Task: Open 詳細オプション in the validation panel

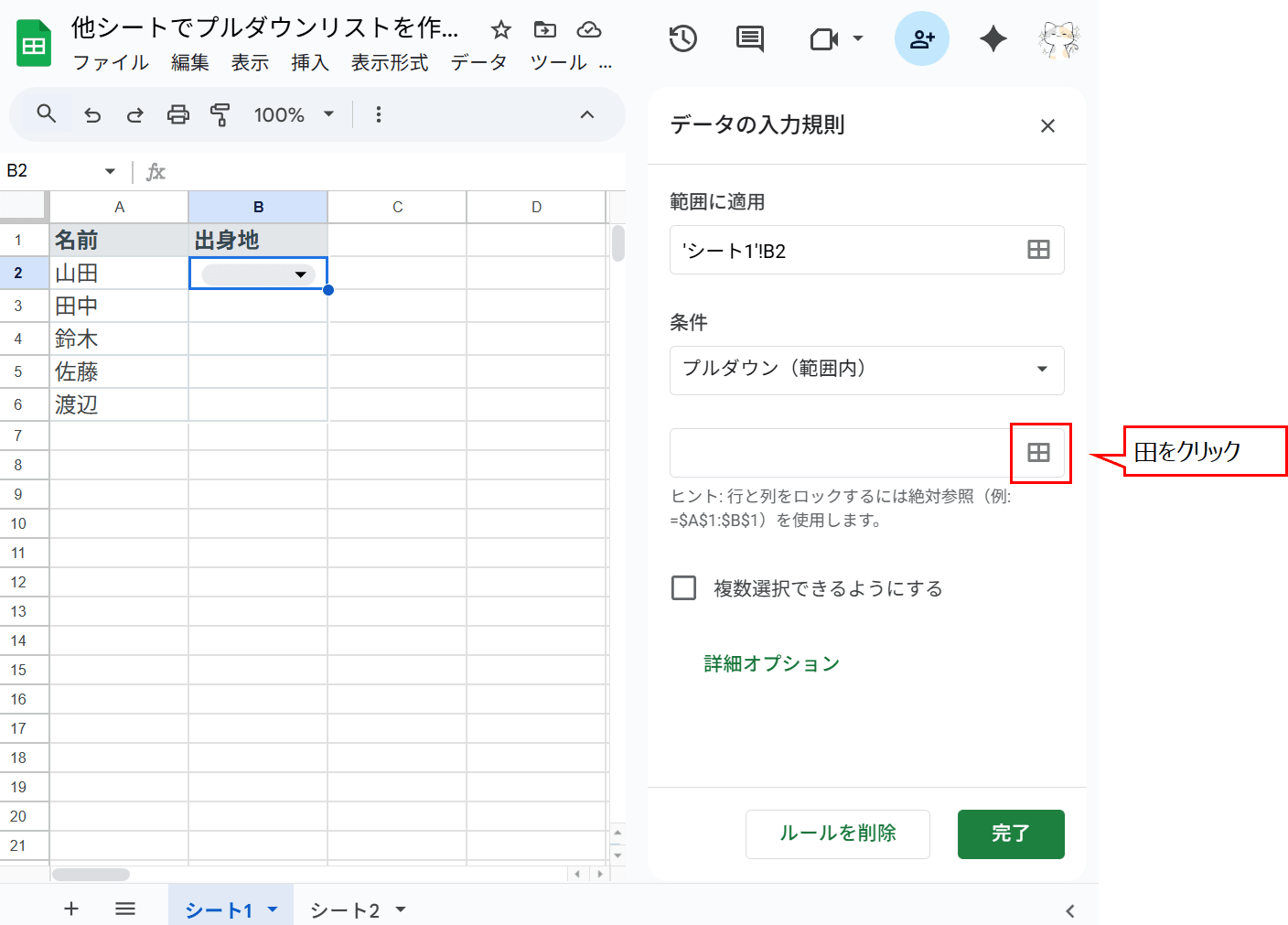Action: click(x=771, y=663)
